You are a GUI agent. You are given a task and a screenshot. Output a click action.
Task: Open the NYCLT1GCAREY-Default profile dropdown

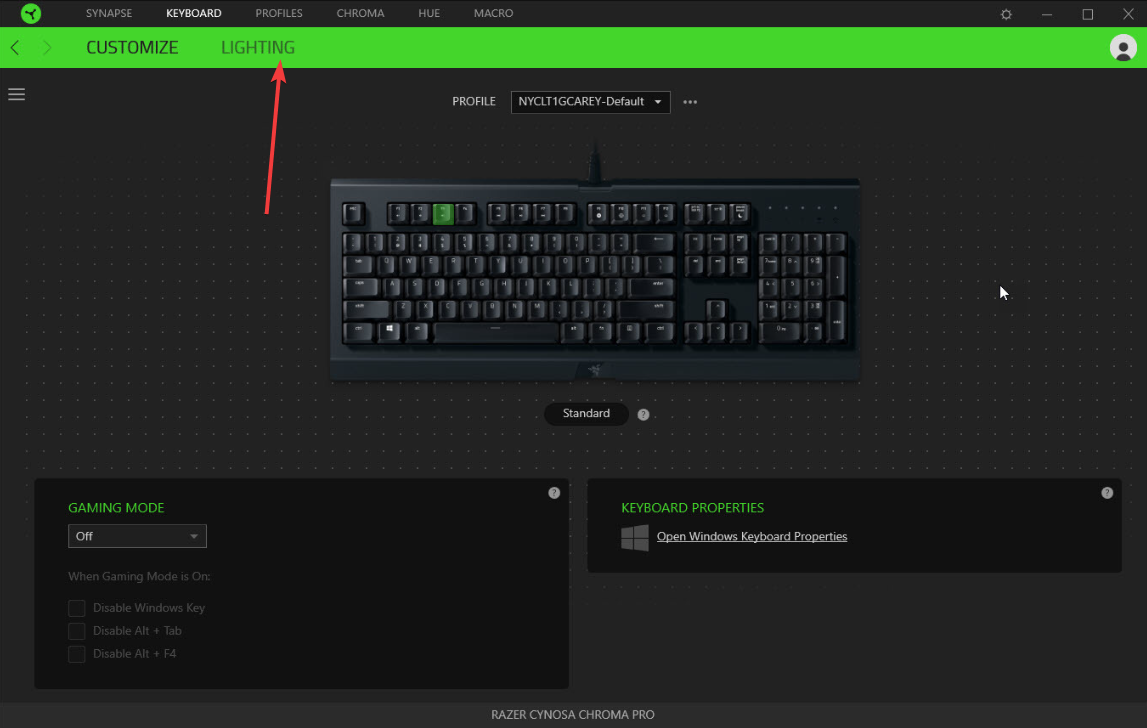tap(590, 102)
